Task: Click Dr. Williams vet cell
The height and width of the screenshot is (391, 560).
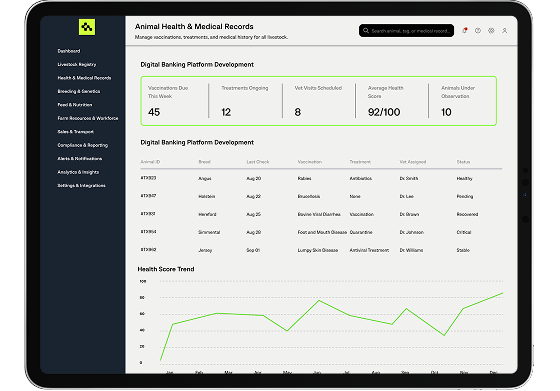Action: tap(411, 250)
